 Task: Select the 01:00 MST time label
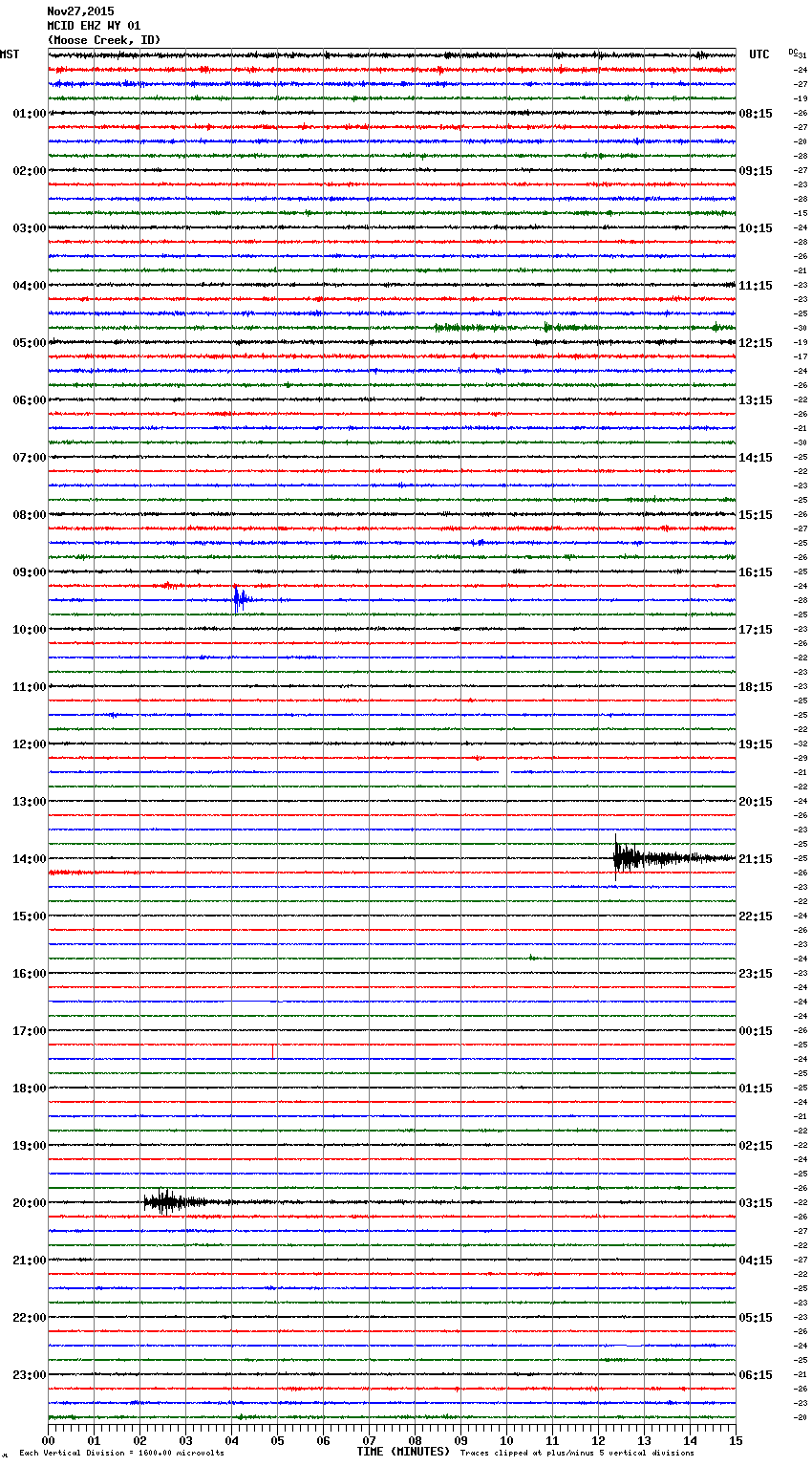point(30,114)
